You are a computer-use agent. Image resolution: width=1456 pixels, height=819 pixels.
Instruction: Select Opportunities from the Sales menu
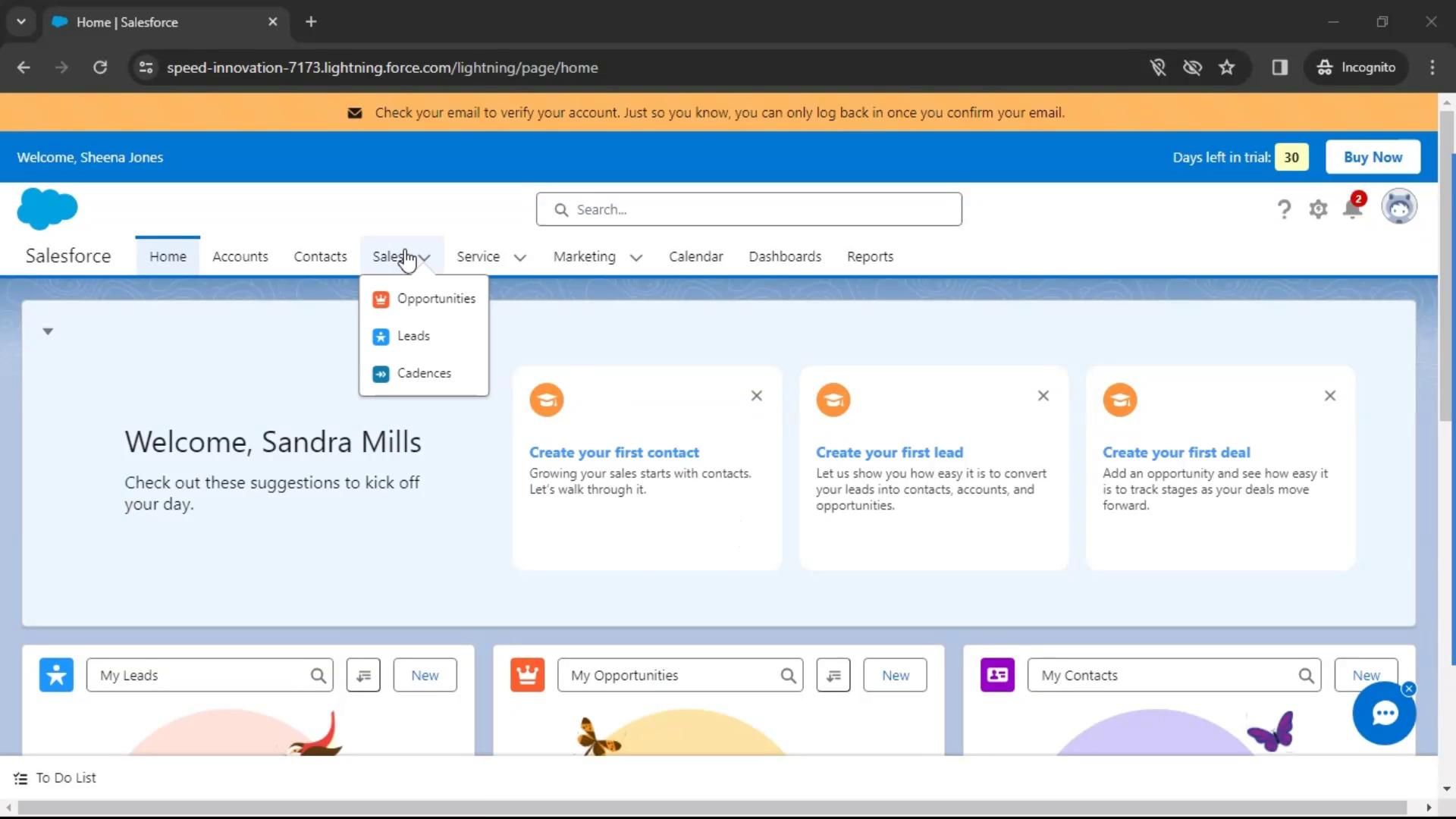click(424, 299)
